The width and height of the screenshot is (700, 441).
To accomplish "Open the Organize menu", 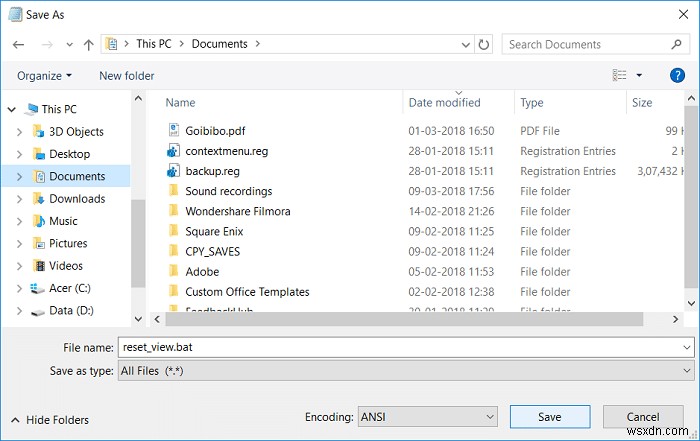I will point(44,76).
